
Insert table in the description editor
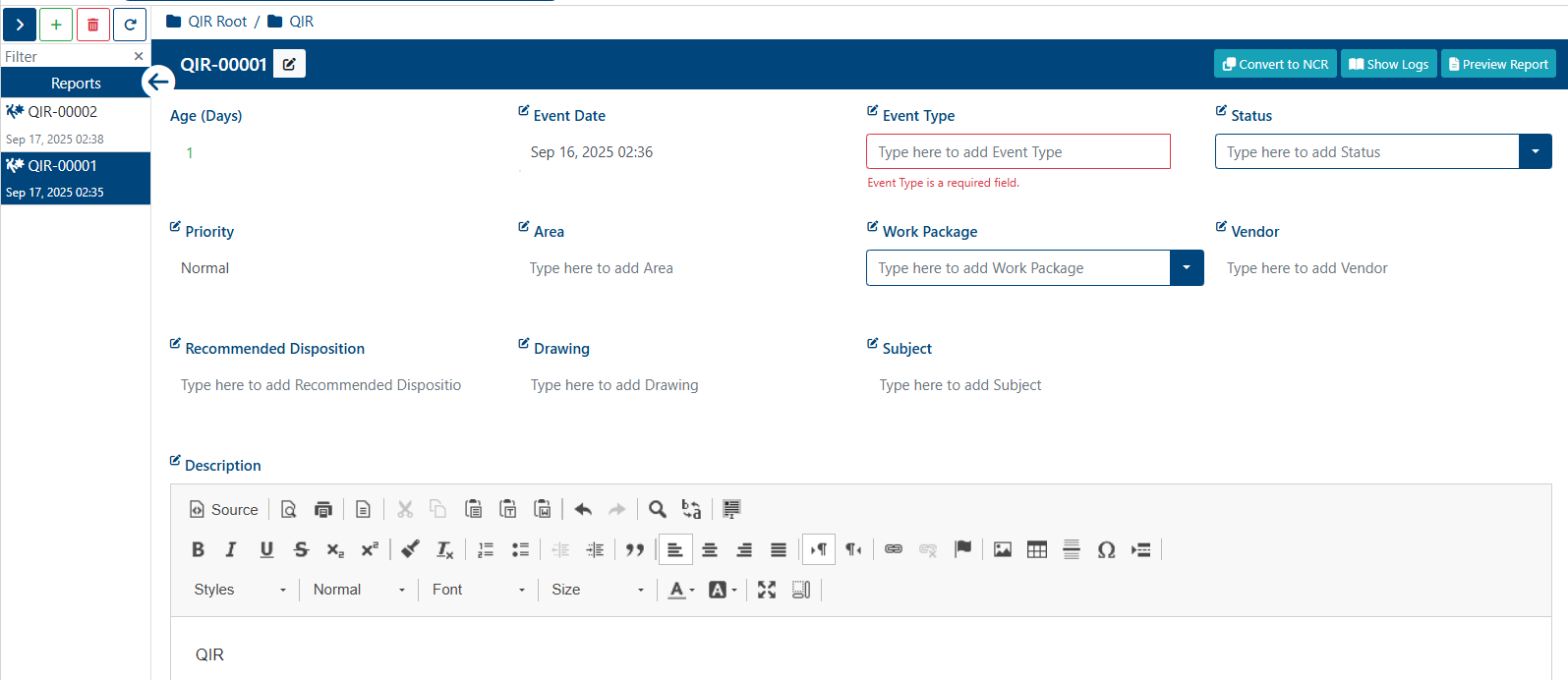tap(1036, 549)
